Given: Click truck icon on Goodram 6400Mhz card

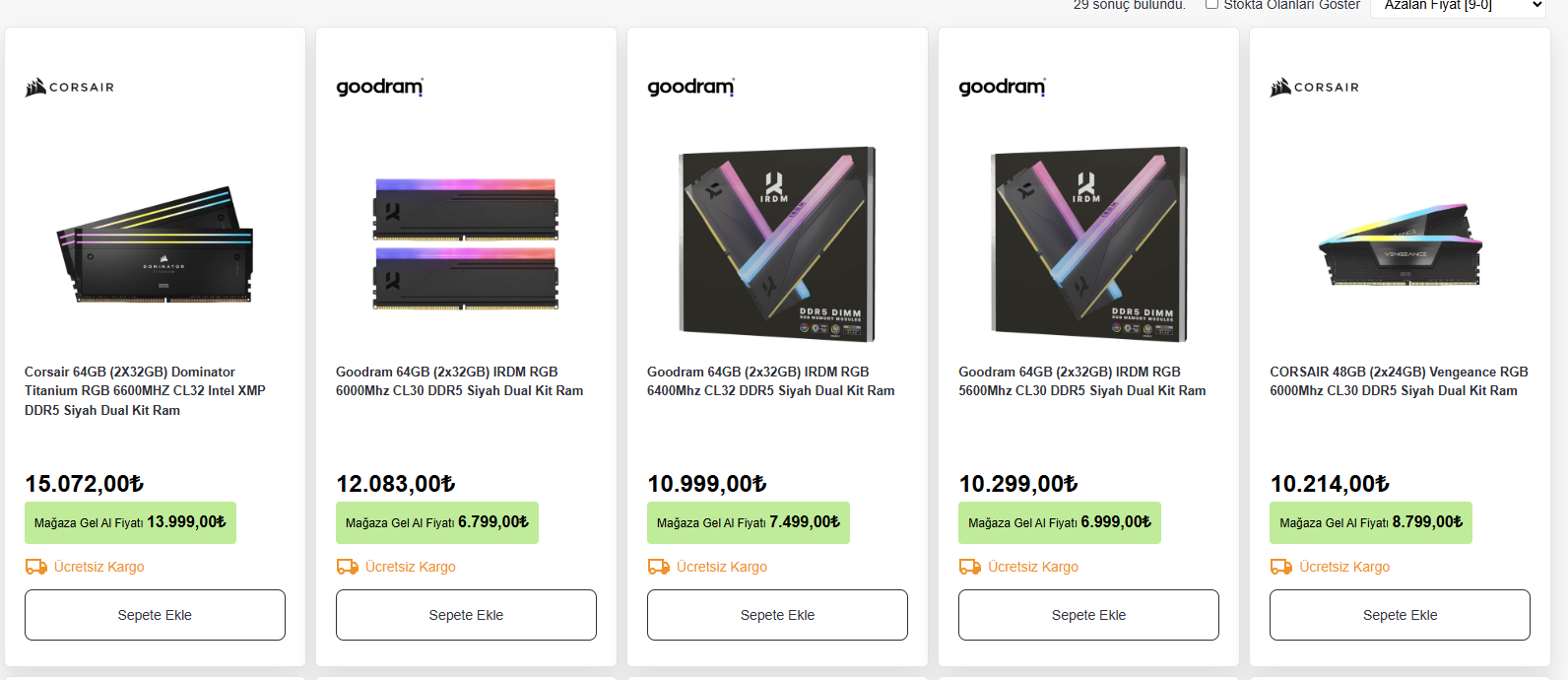Looking at the screenshot, I should [x=658, y=567].
